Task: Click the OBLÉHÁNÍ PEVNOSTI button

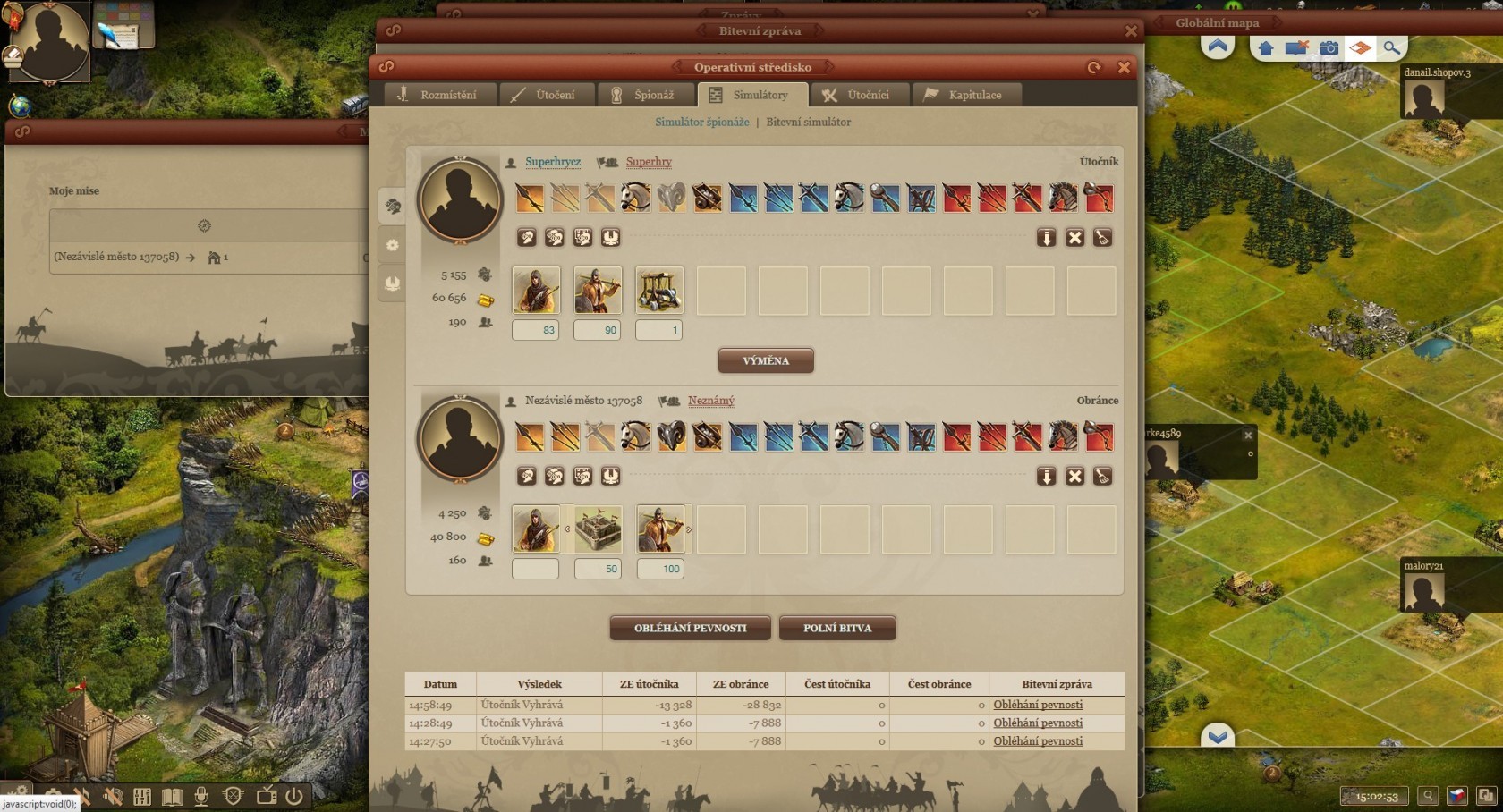Action: tap(691, 628)
